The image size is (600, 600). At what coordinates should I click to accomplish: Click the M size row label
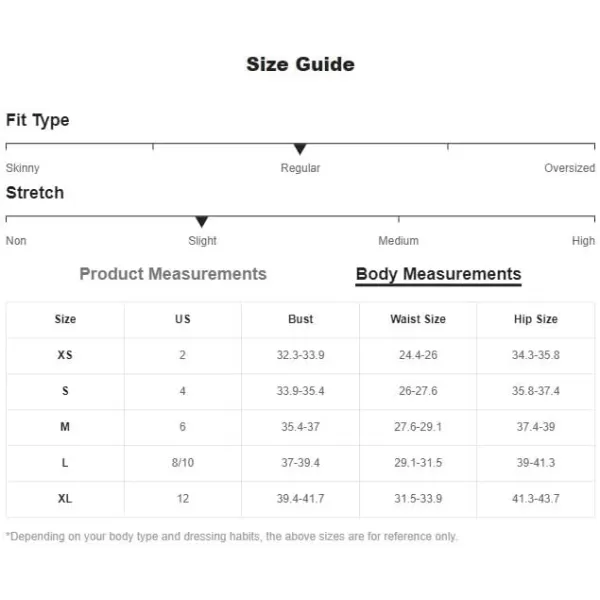(65, 427)
